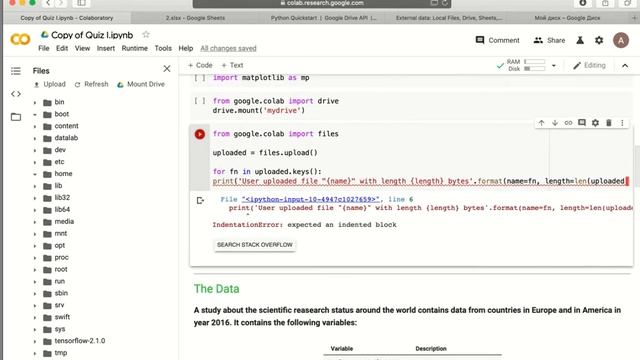
Task: Click the RAM usage bar
Action: (x=534, y=62)
